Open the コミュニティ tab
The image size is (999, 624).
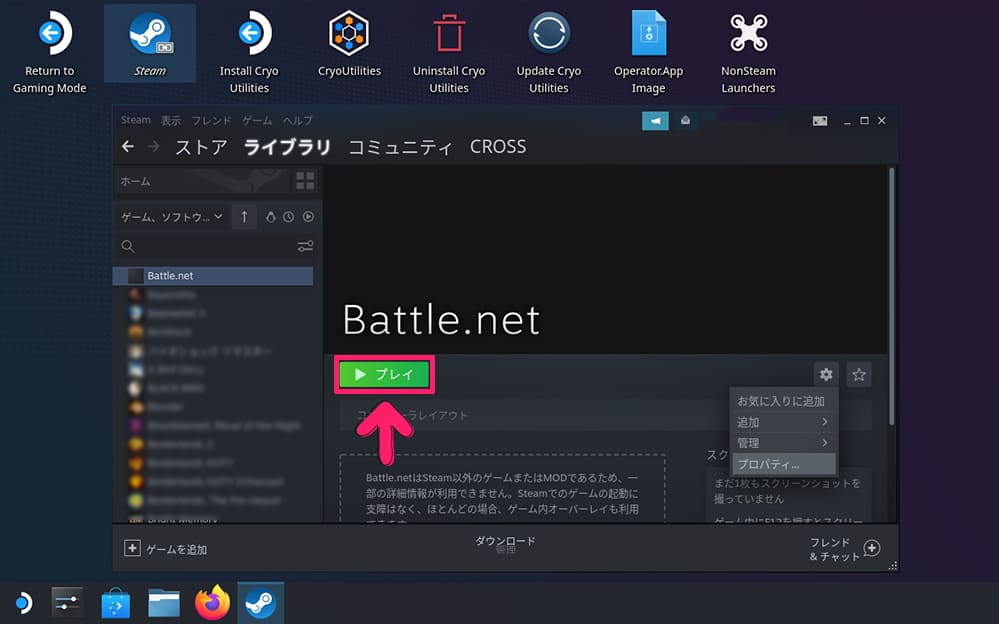tap(400, 147)
